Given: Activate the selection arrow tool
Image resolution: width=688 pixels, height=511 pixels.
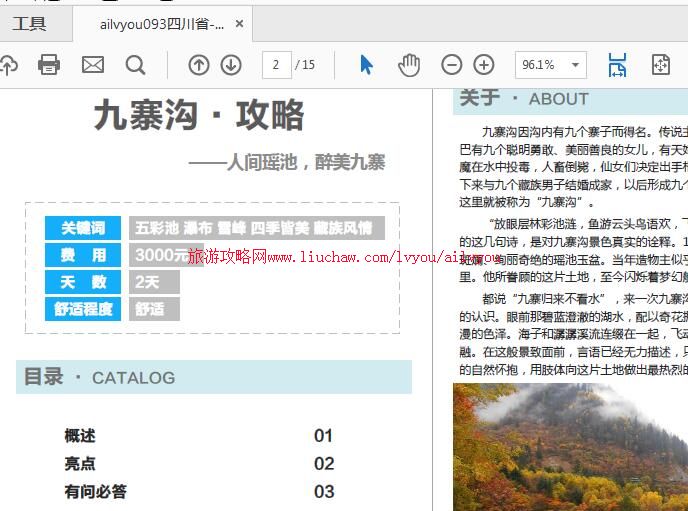Looking at the screenshot, I should click(366, 65).
